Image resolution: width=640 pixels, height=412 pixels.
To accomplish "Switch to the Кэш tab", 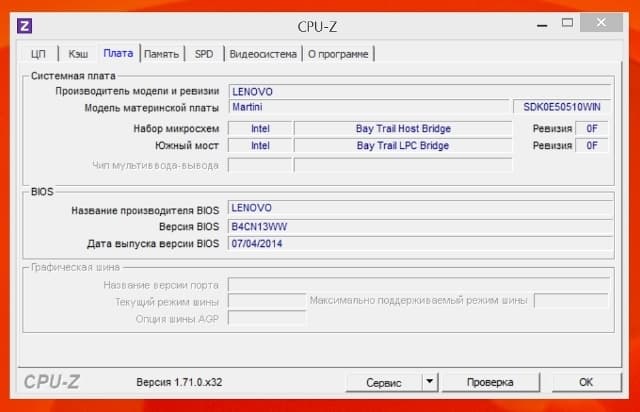I will 78,54.
